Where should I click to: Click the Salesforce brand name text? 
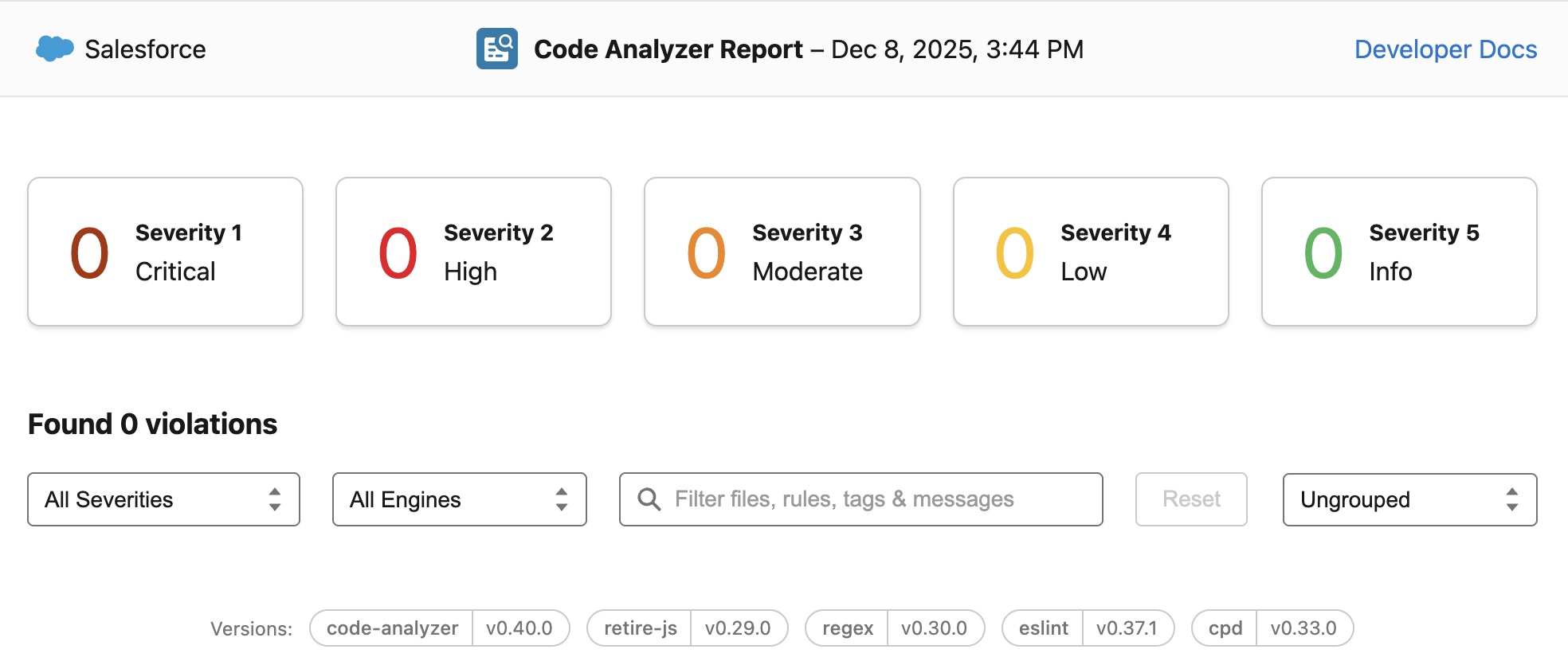(145, 49)
